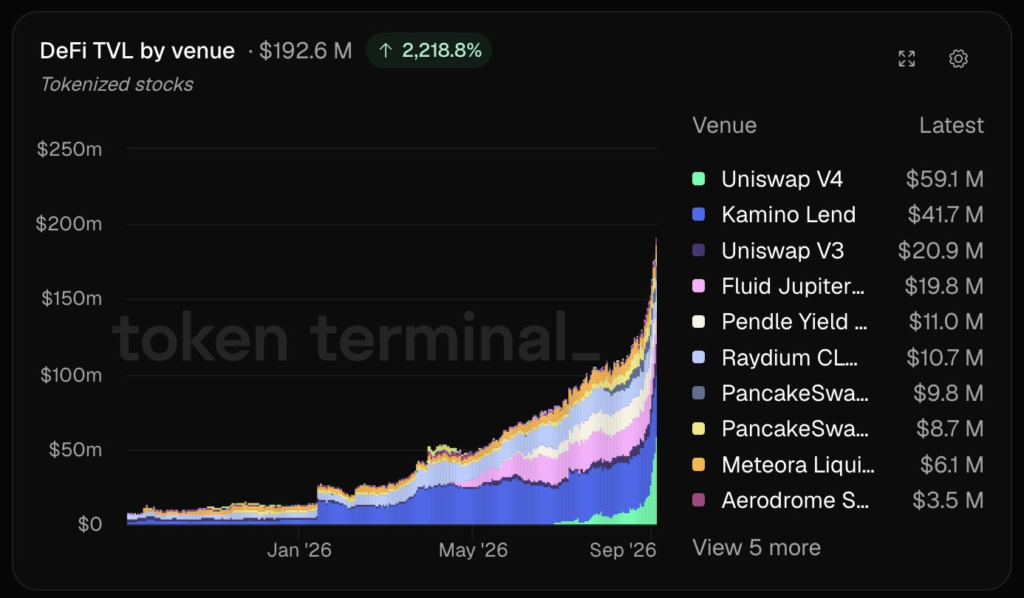This screenshot has height=598, width=1024.
Task: Click the $9.8 M PancakeSwap row swatch
Action: pos(698,393)
